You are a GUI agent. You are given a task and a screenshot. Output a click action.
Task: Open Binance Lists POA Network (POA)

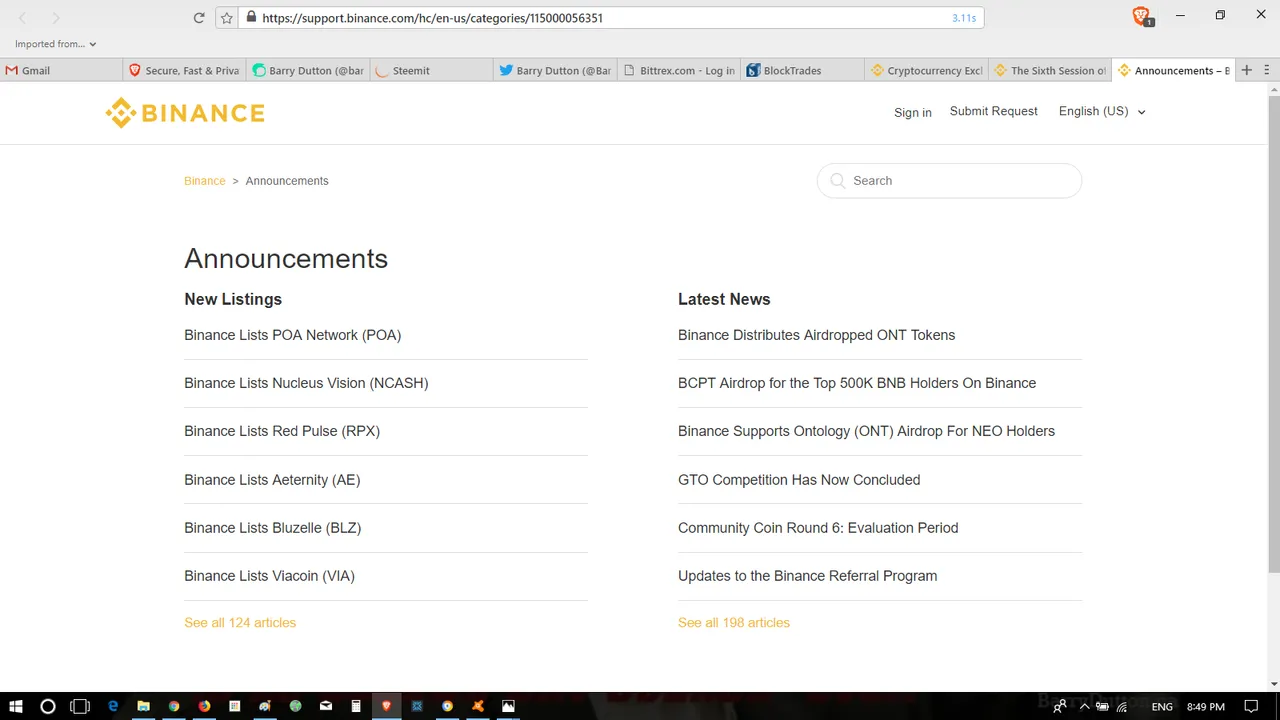pyautogui.click(x=293, y=335)
